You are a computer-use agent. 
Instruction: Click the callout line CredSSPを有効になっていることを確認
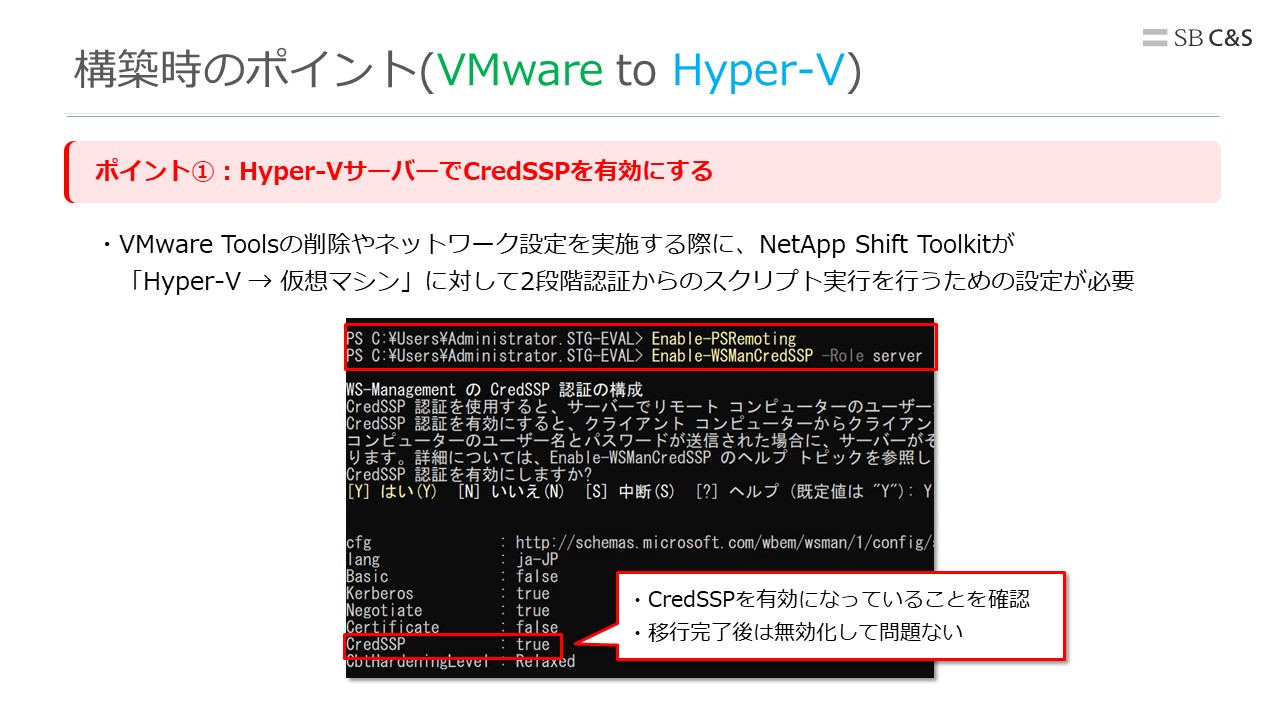coord(830,600)
